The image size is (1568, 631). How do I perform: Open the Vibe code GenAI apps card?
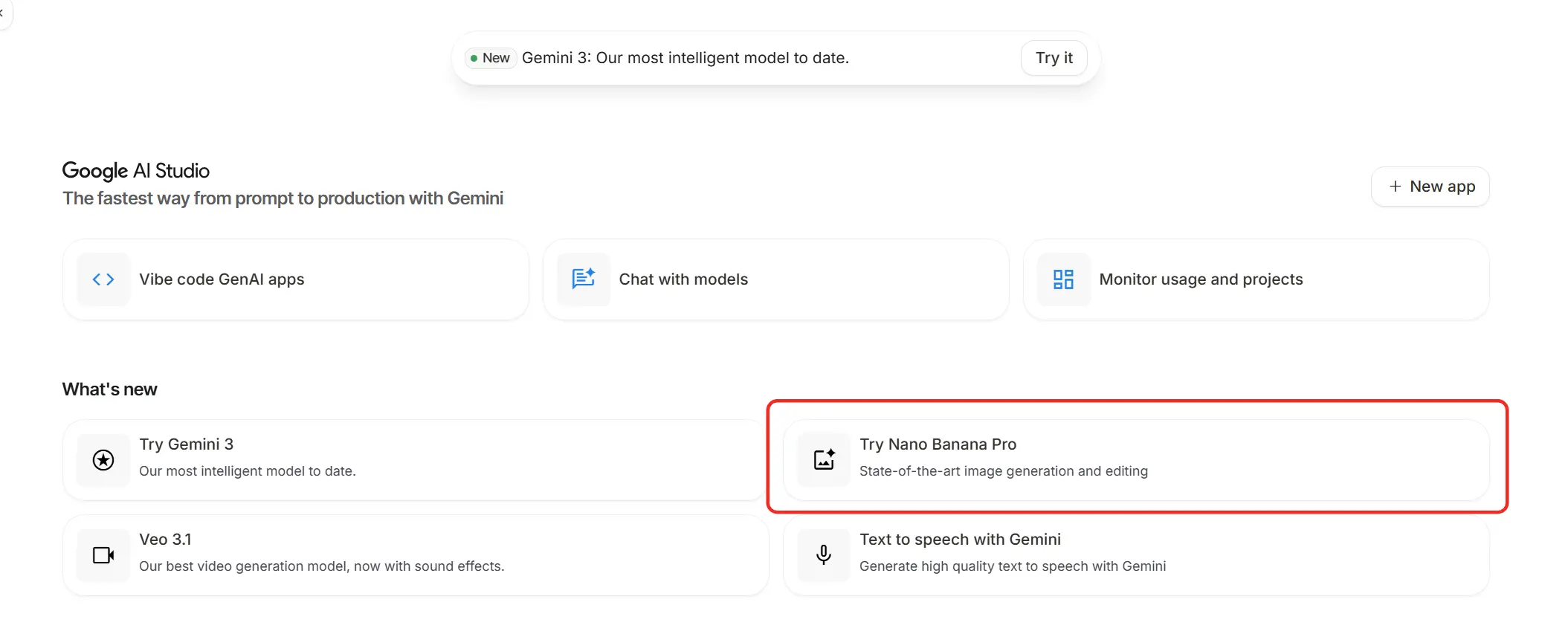[x=296, y=279]
